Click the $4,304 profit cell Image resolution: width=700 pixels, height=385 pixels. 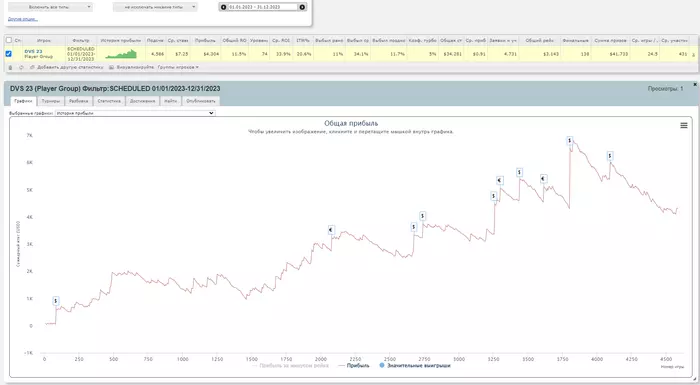coord(211,54)
